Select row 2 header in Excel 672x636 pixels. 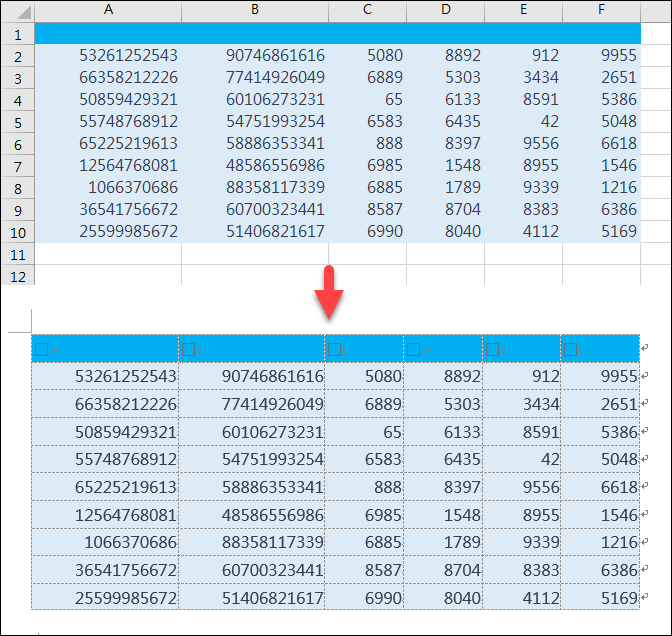pos(18,56)
